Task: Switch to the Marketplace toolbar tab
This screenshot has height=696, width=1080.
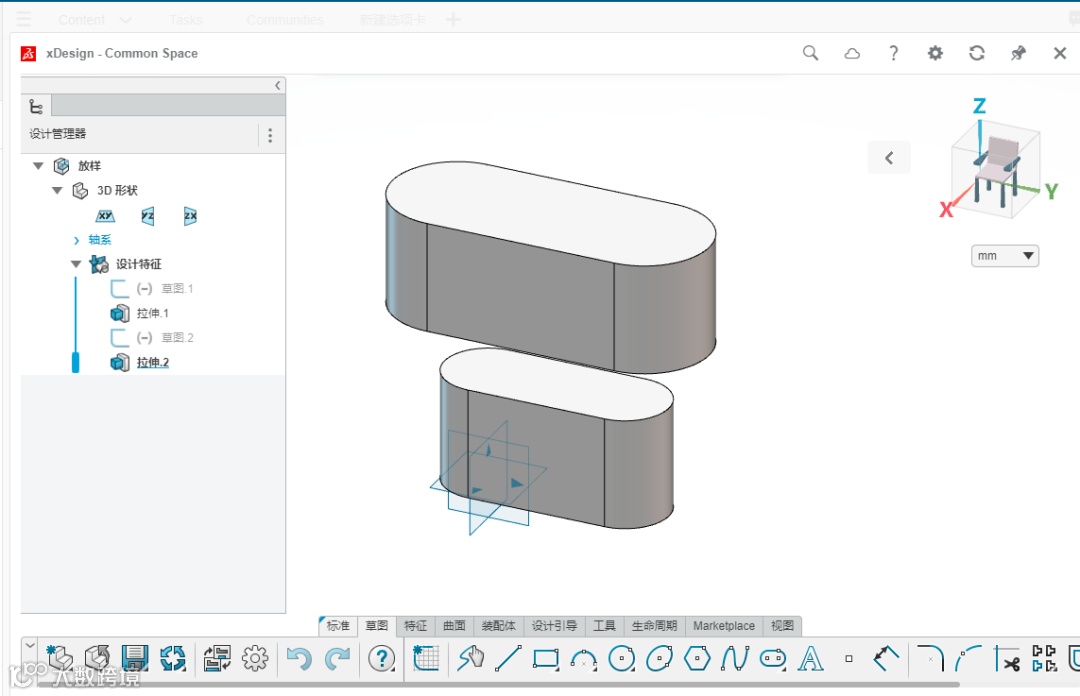Action: point(724,626)
